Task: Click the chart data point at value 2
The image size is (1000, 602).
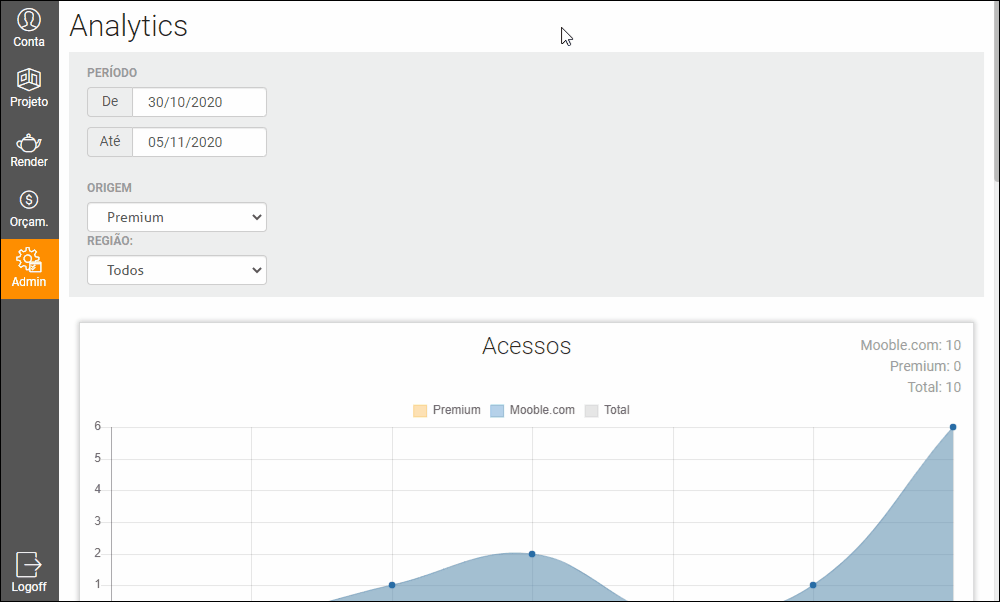Action: point(532,554)
